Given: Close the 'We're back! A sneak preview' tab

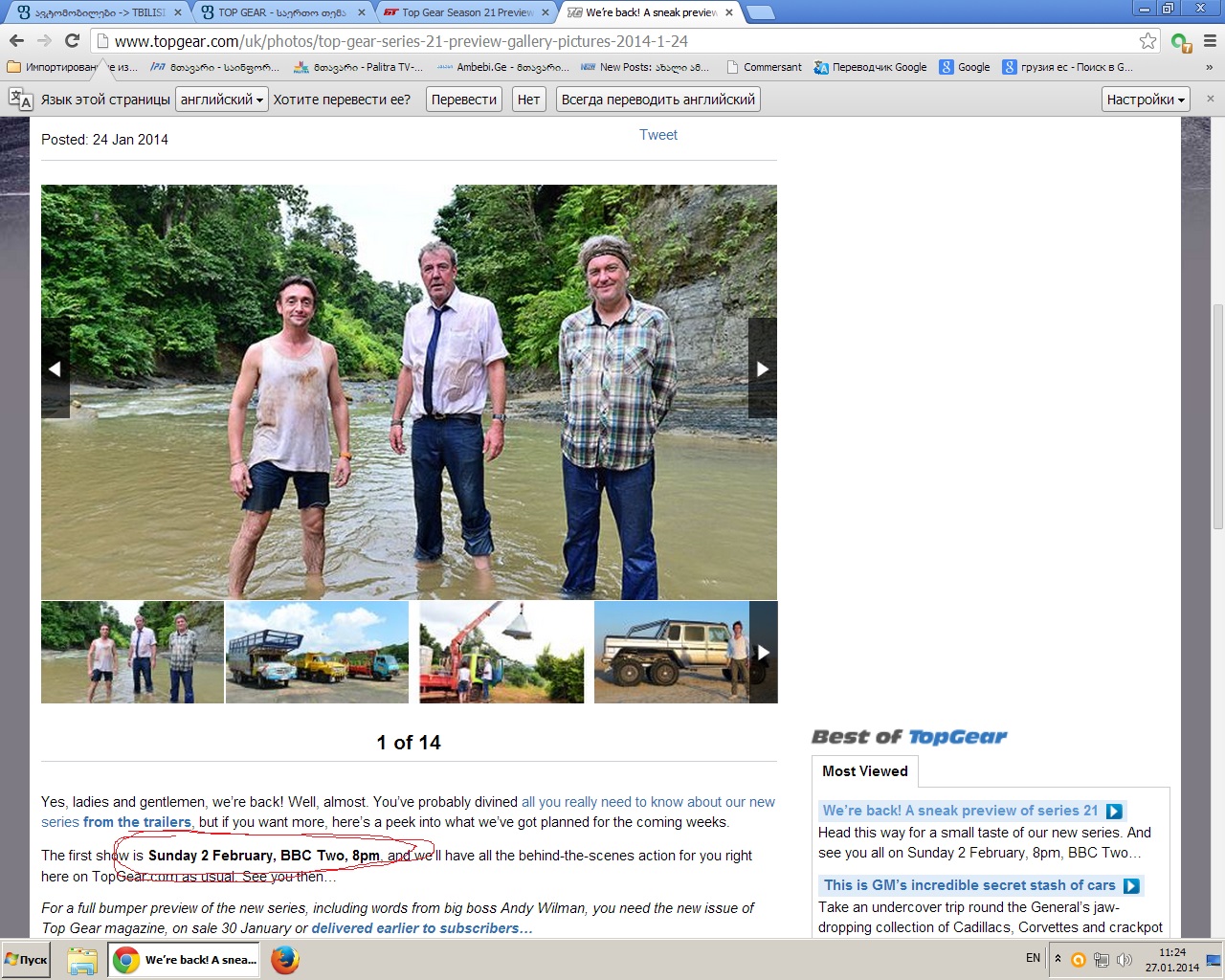Looking at the screenshot, I should click(x=729, y=12).
